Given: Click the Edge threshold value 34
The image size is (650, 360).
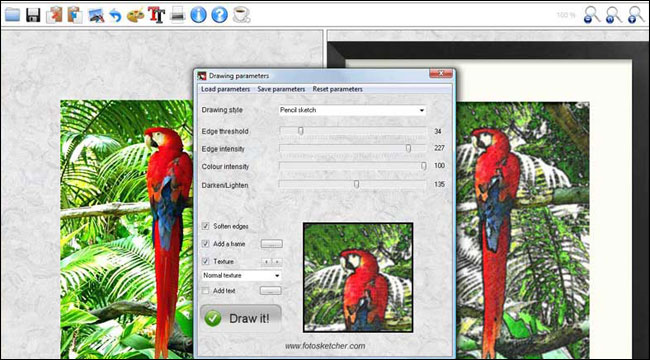Looking at the screenshot, I should pos(438,131).
